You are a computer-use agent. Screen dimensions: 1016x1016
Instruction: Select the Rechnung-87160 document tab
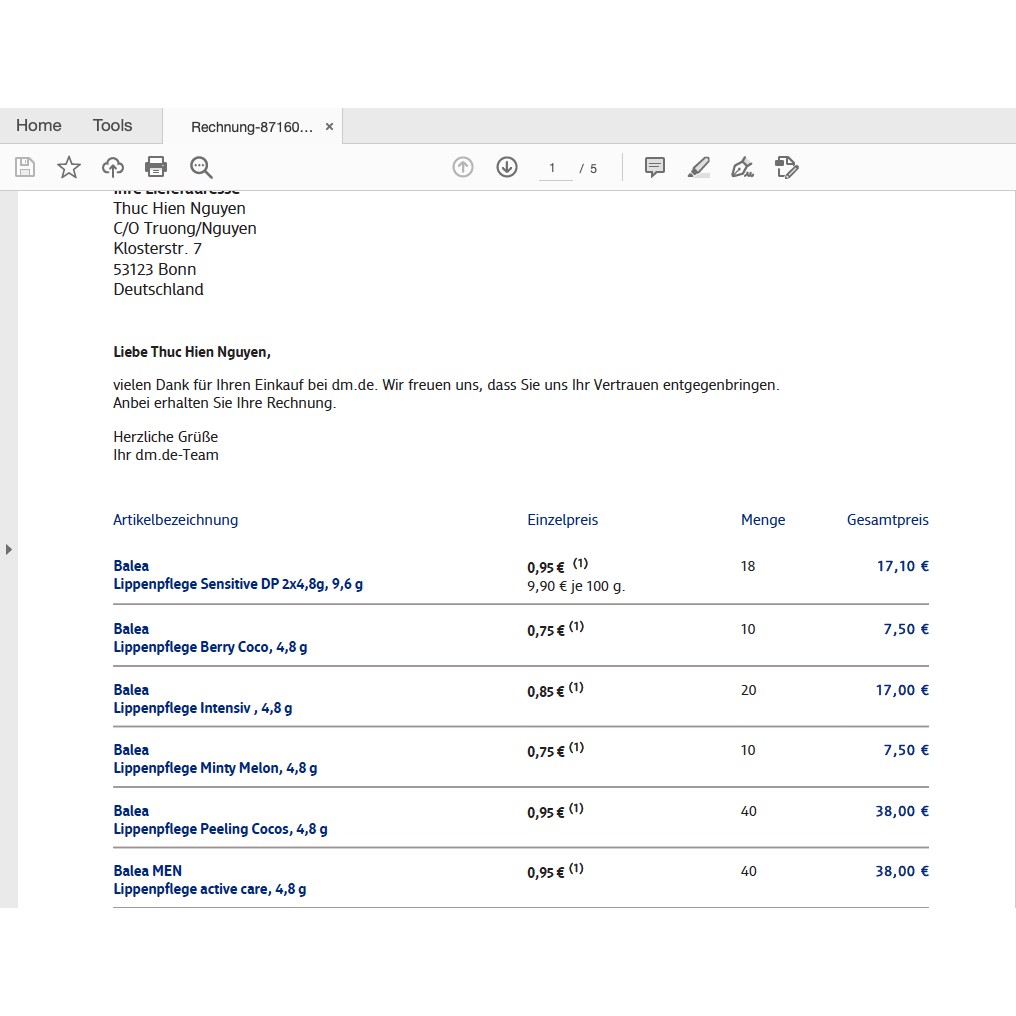(x=251, y=127)
